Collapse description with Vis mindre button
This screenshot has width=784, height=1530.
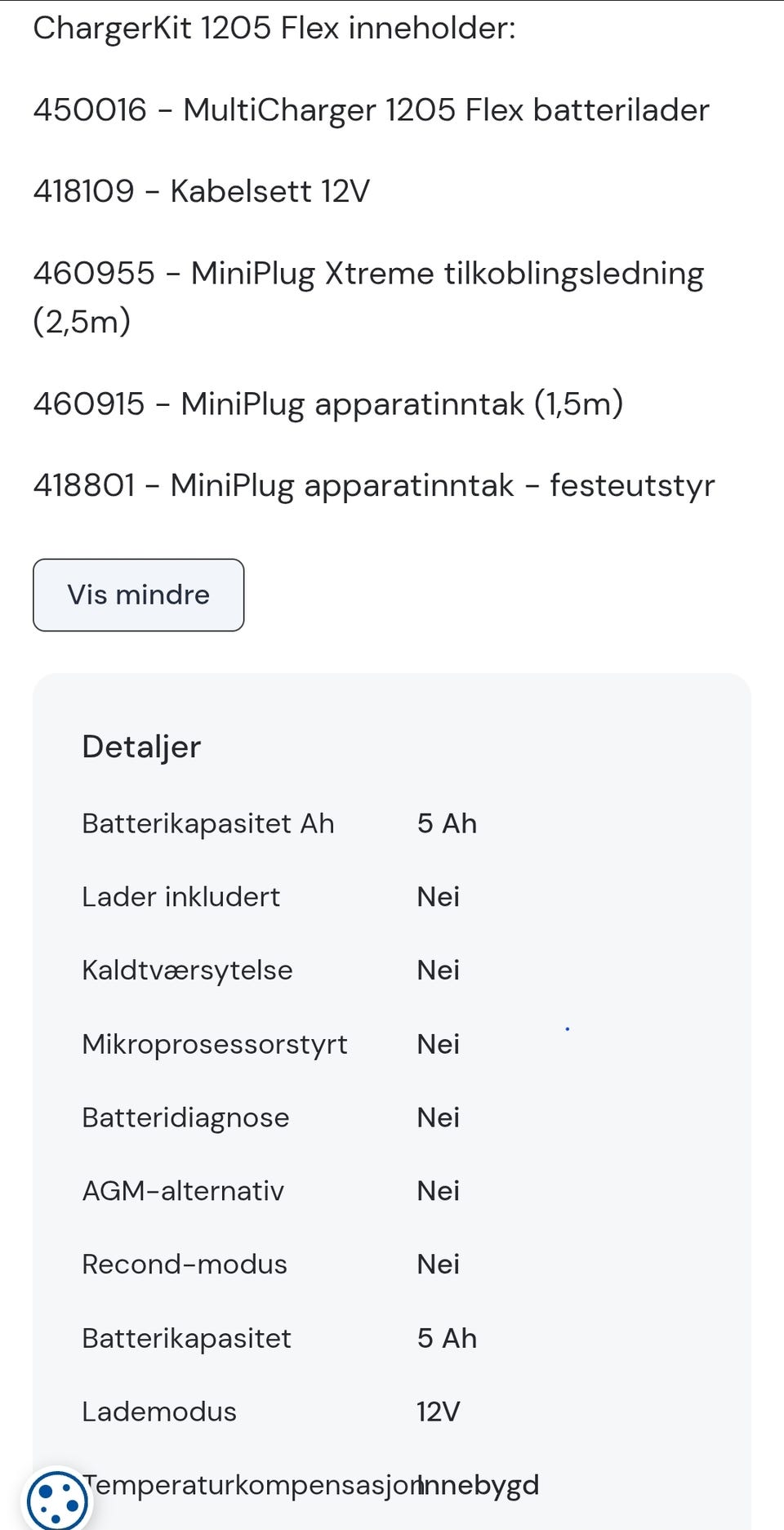coord(138,595)
